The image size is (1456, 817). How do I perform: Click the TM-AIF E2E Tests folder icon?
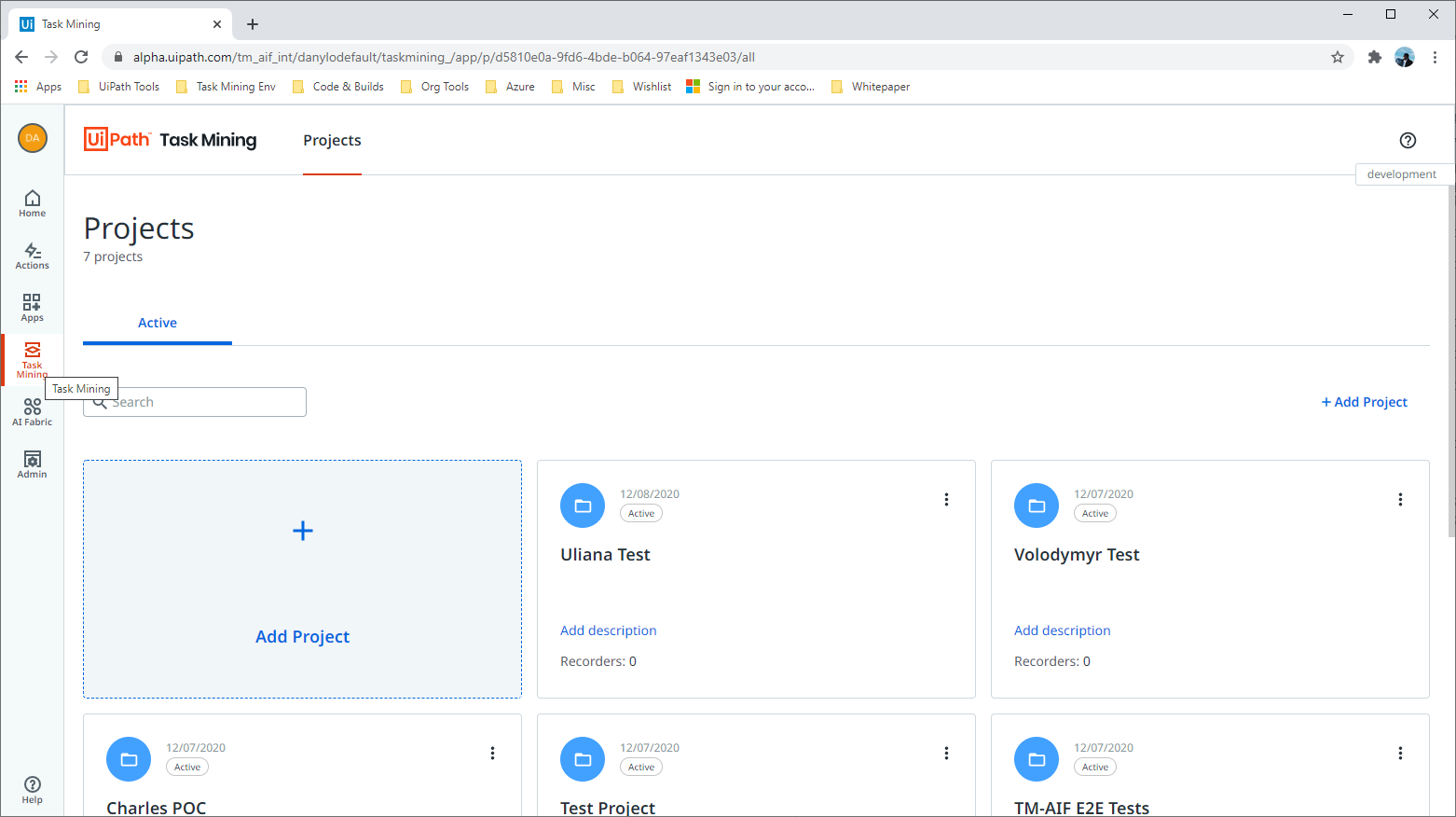(x=1037, y=759)
